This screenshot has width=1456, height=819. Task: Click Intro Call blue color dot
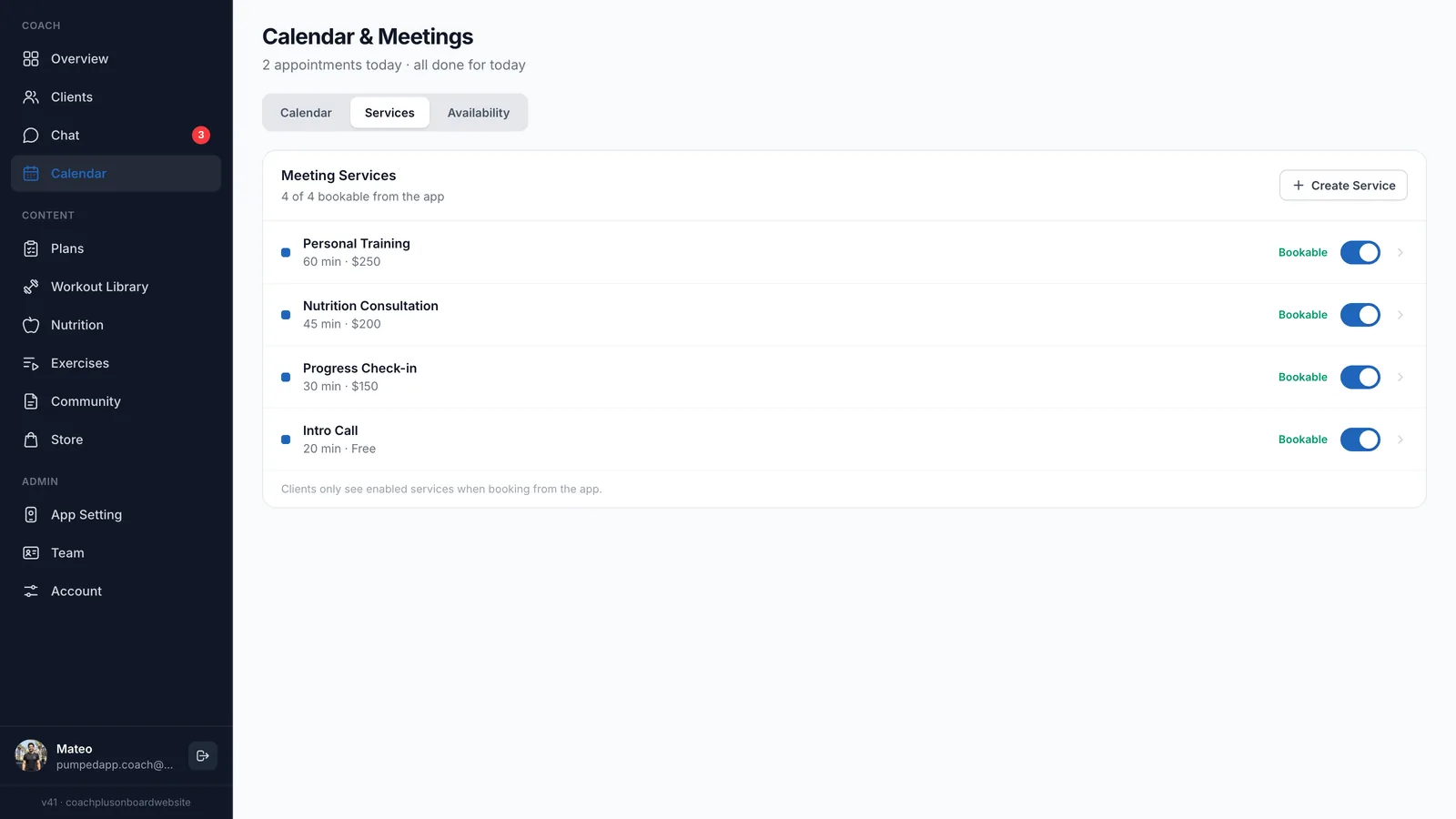click(x=286, y=440)
